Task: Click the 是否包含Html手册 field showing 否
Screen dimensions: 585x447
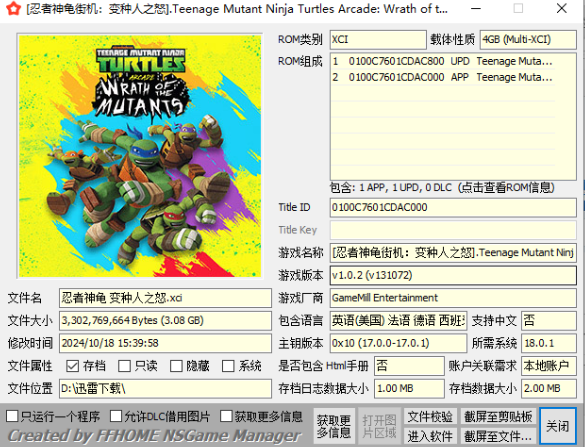Action: pyautogui.click(x=409, y=366)
